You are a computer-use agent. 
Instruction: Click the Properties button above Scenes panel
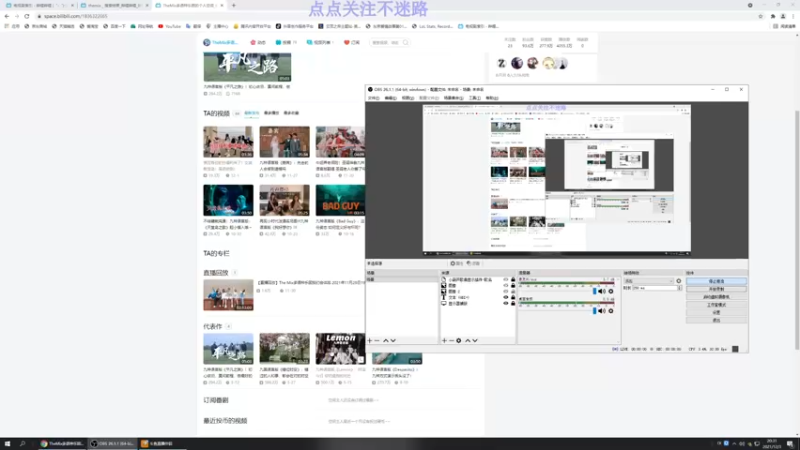tap(457, 263)
